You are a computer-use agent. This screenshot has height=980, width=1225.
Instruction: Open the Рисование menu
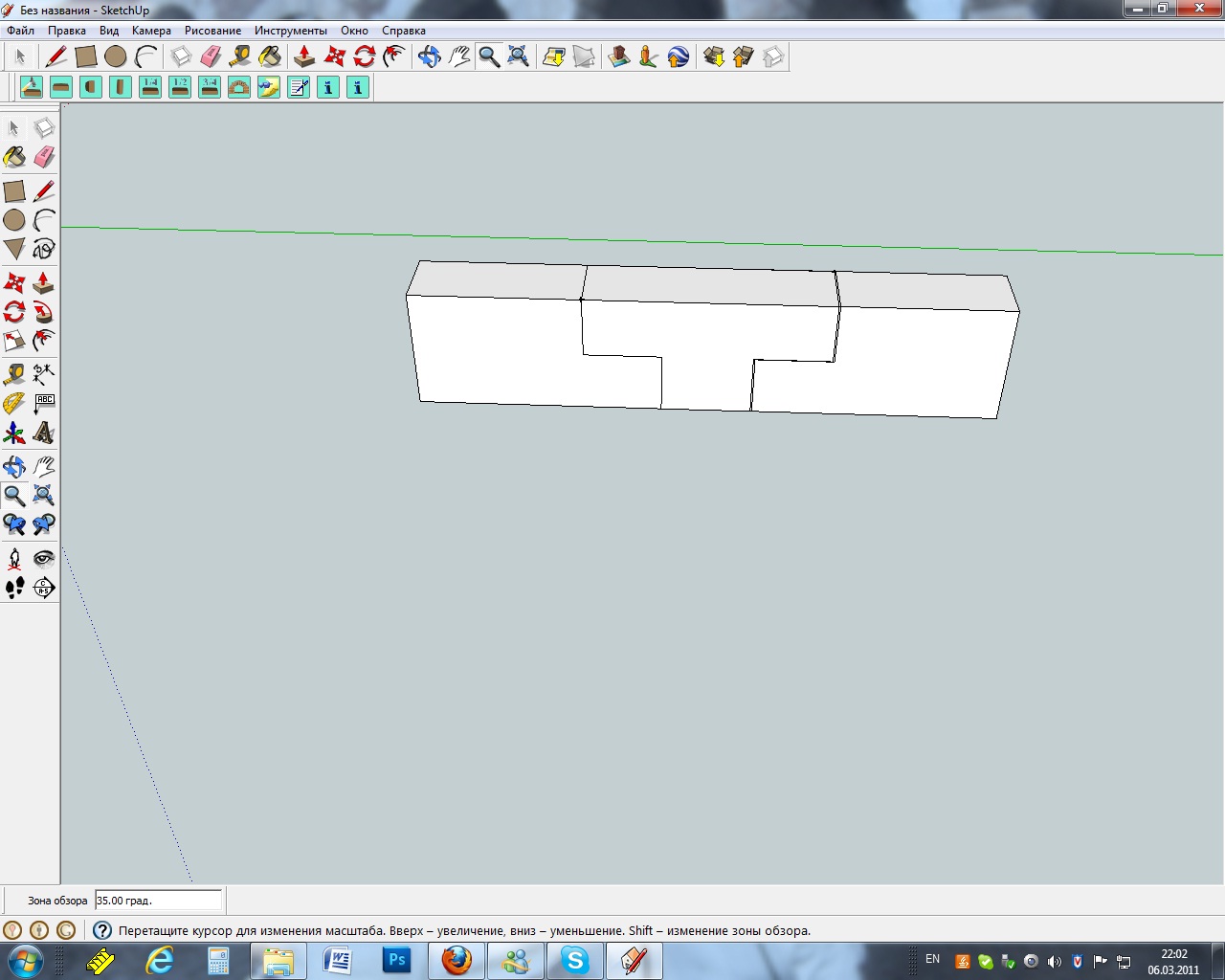click(x=212, y=31)
